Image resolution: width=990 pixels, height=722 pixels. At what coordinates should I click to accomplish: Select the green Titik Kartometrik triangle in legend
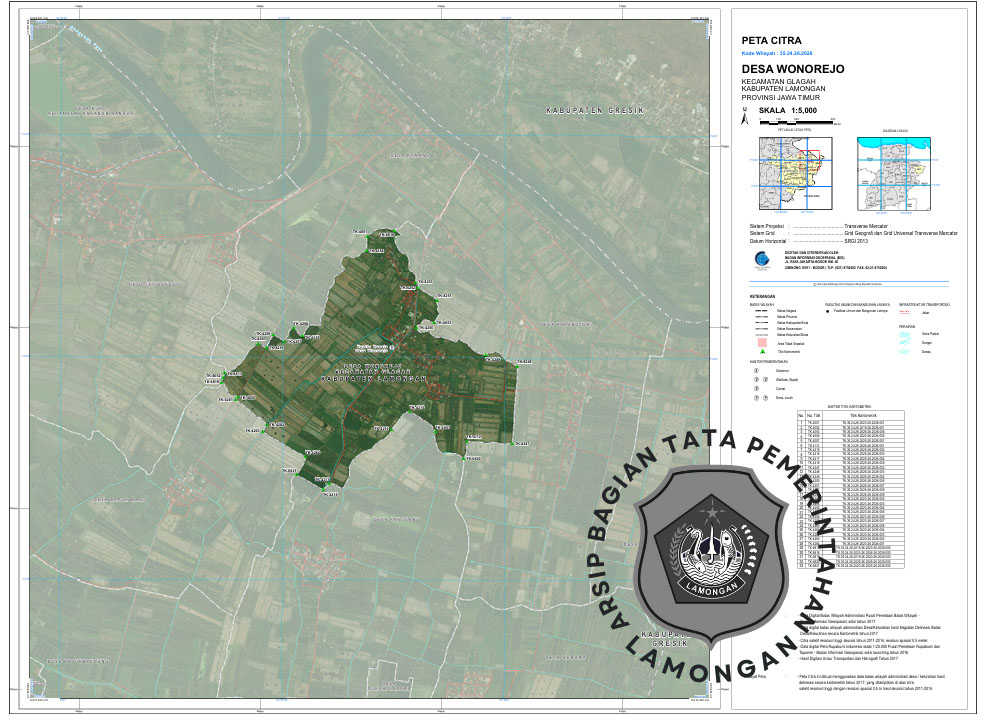pyautogui.click(x=762, y=351)
